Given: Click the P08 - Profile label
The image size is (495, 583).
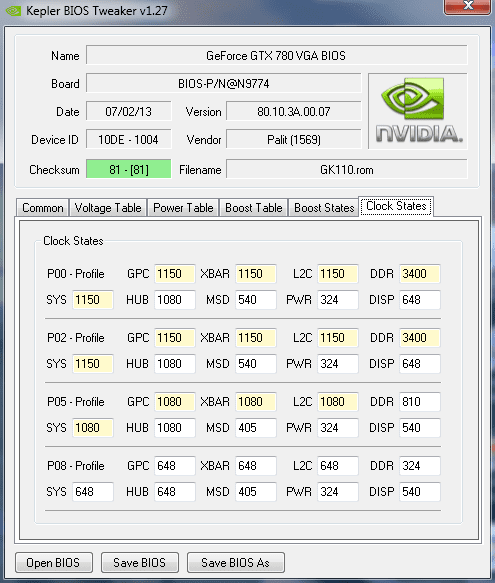Looking at the screenshot, I should click(76, 466).
